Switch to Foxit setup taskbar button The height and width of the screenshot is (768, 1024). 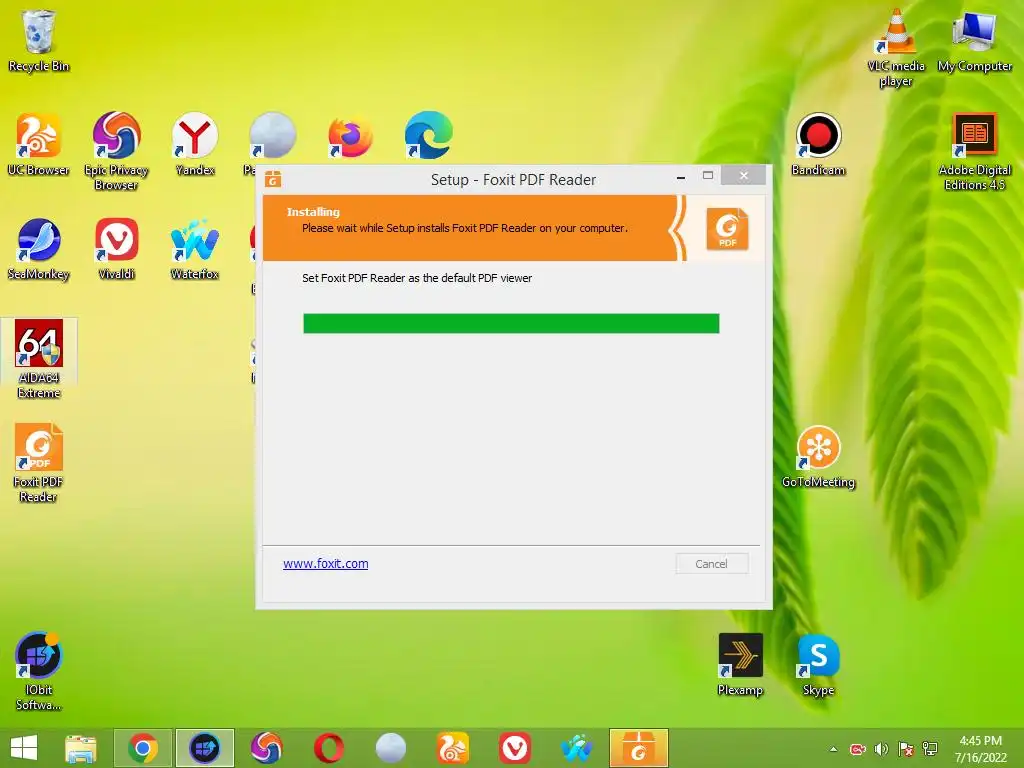click(x=639, y=748)
